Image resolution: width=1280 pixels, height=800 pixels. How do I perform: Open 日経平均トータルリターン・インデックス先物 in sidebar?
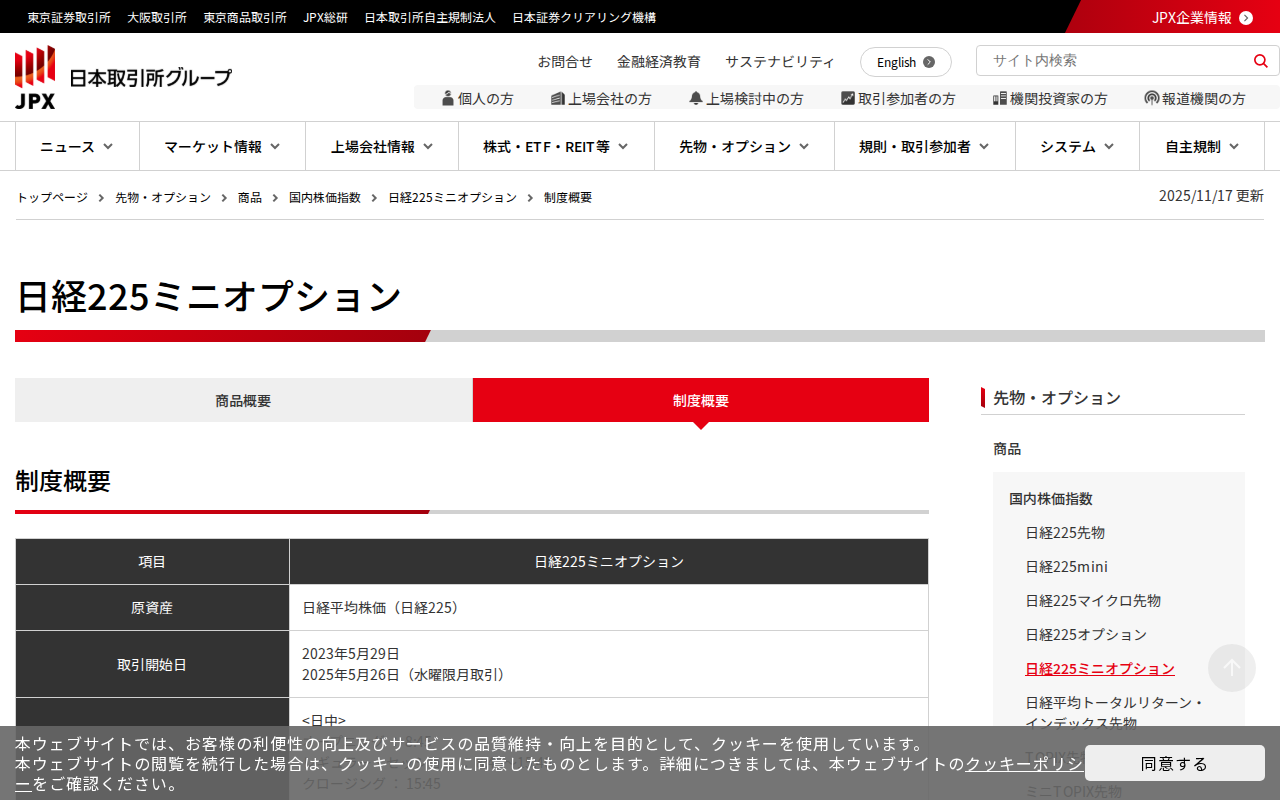click(1116, 712)
